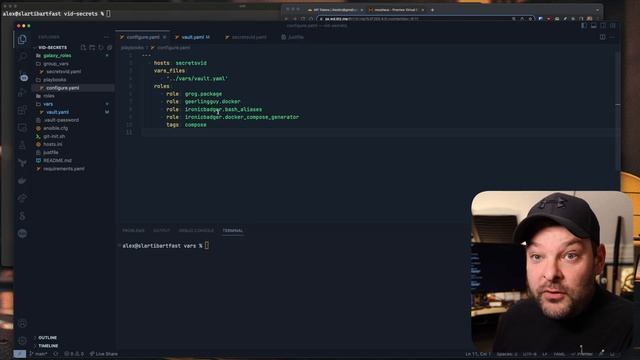Image resolution: width=640 pixels, height=360 pixels.
Task: Open the Manage gear in activity bar
Action: [x=22, y=341]
